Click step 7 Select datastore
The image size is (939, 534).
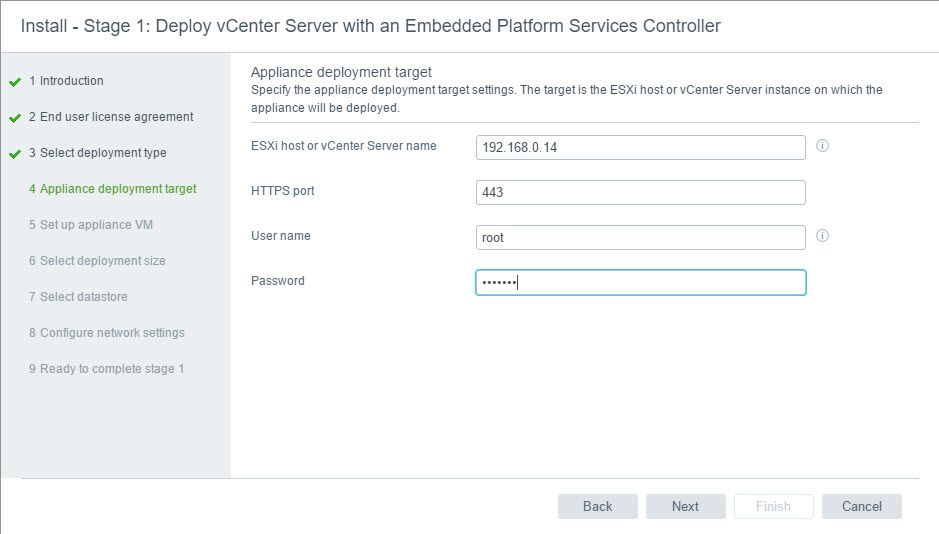(x=78, y=297)
